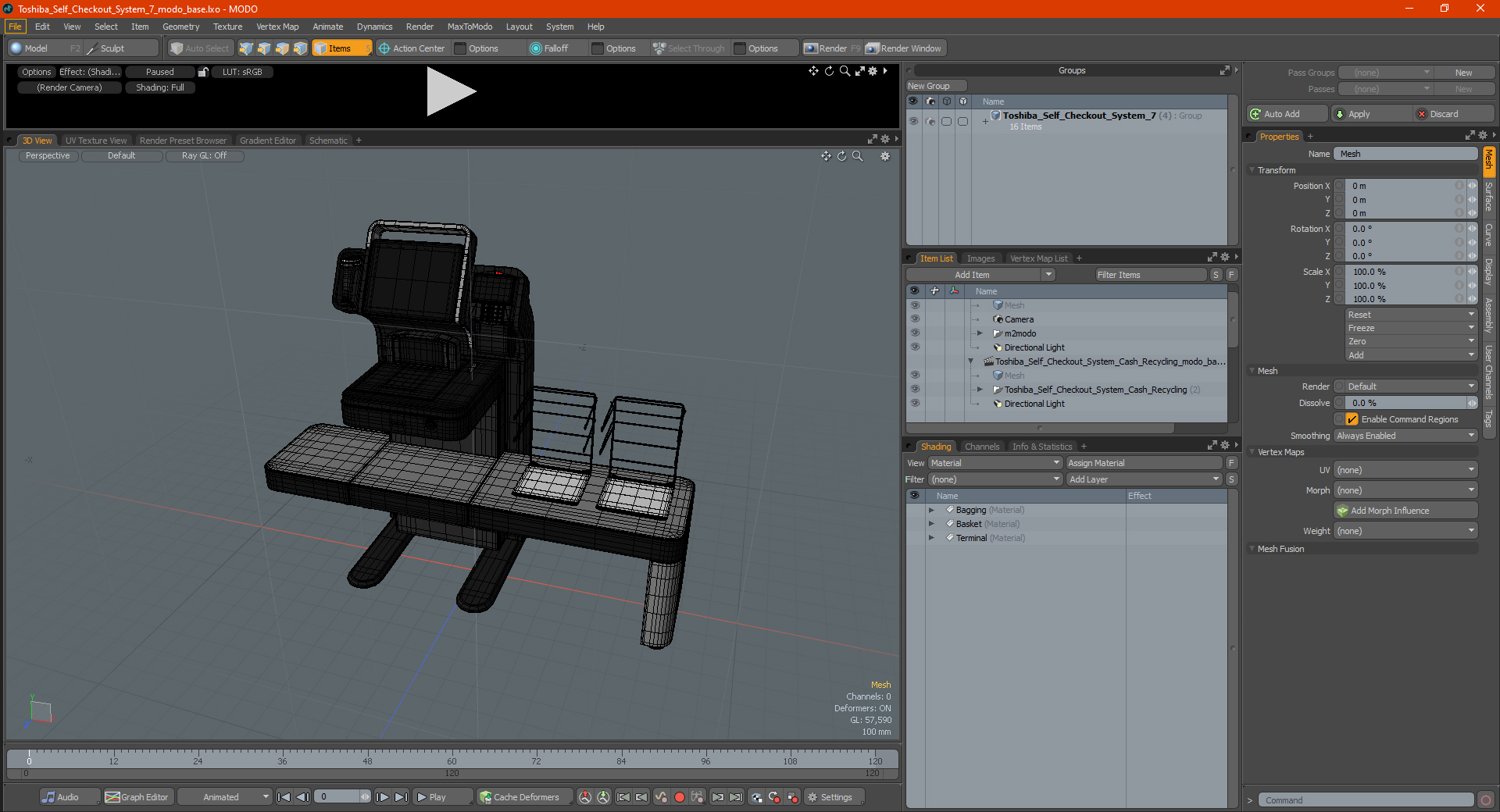Step to next frame
The image size is (1500, 812).
[382, 797]
